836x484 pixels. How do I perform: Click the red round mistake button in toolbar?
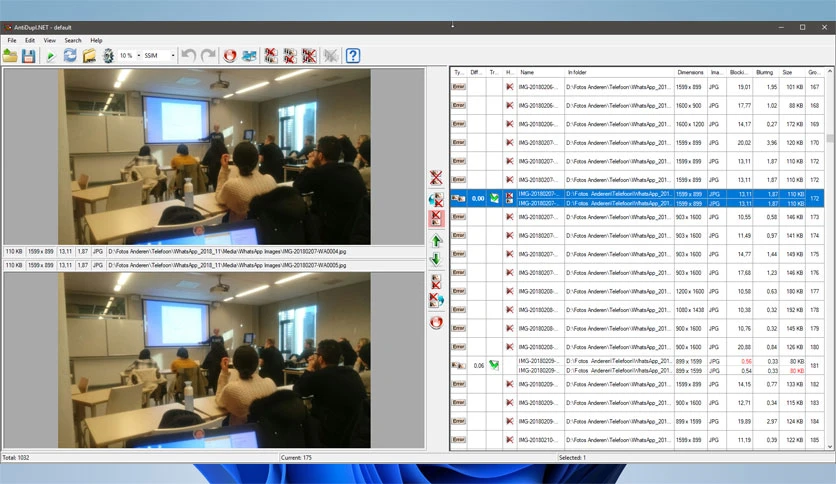point(230,55)
